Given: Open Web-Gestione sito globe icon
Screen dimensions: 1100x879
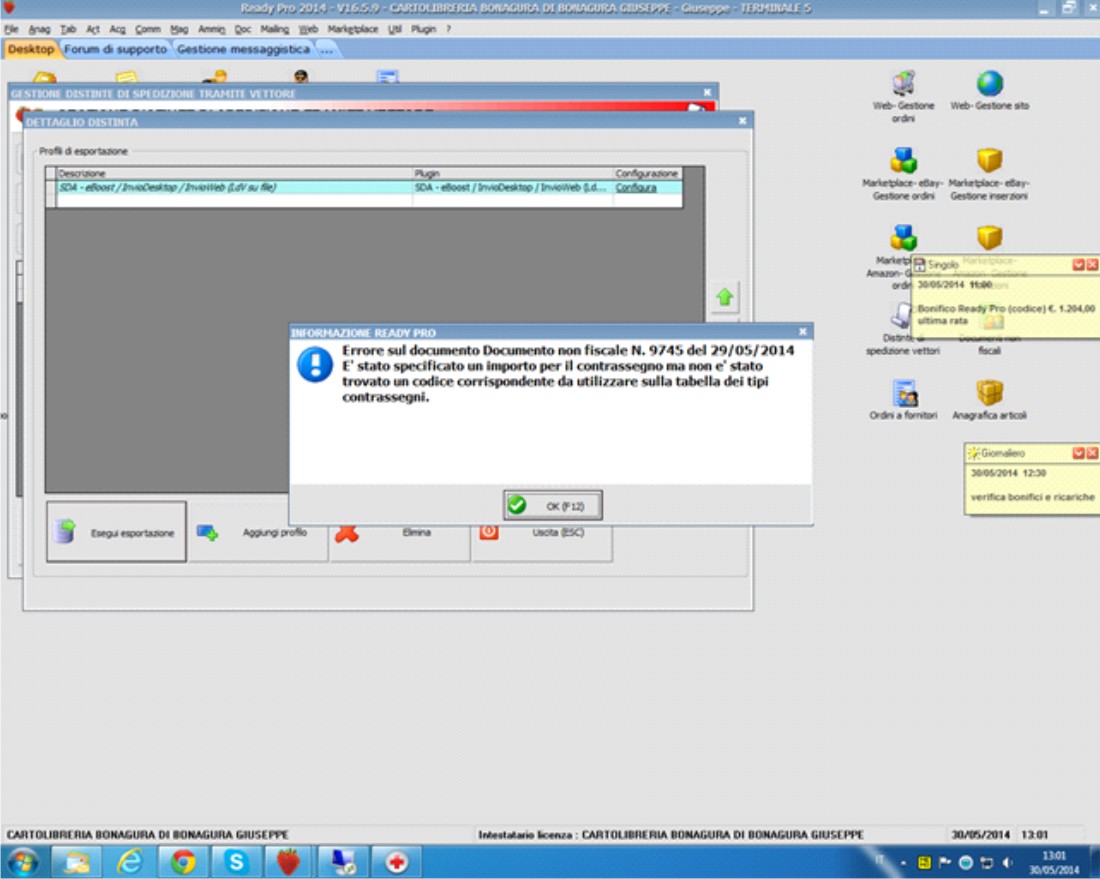Looking at the screenshot, I should pos(990,91).
